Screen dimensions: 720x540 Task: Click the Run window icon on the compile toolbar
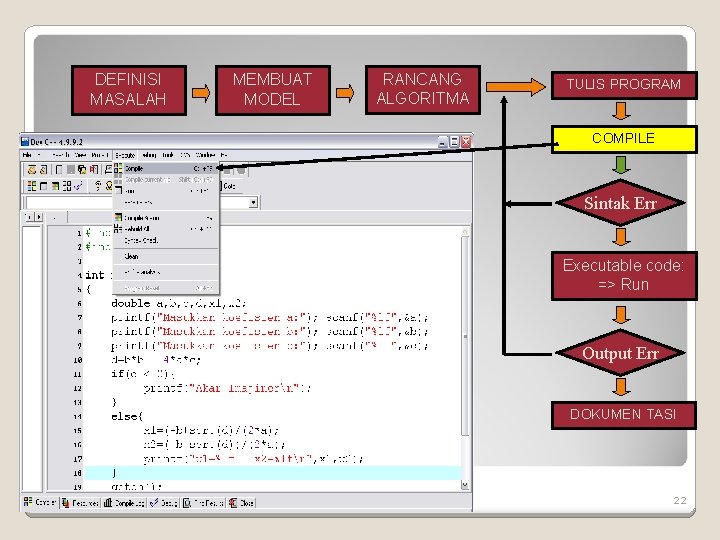43,186
